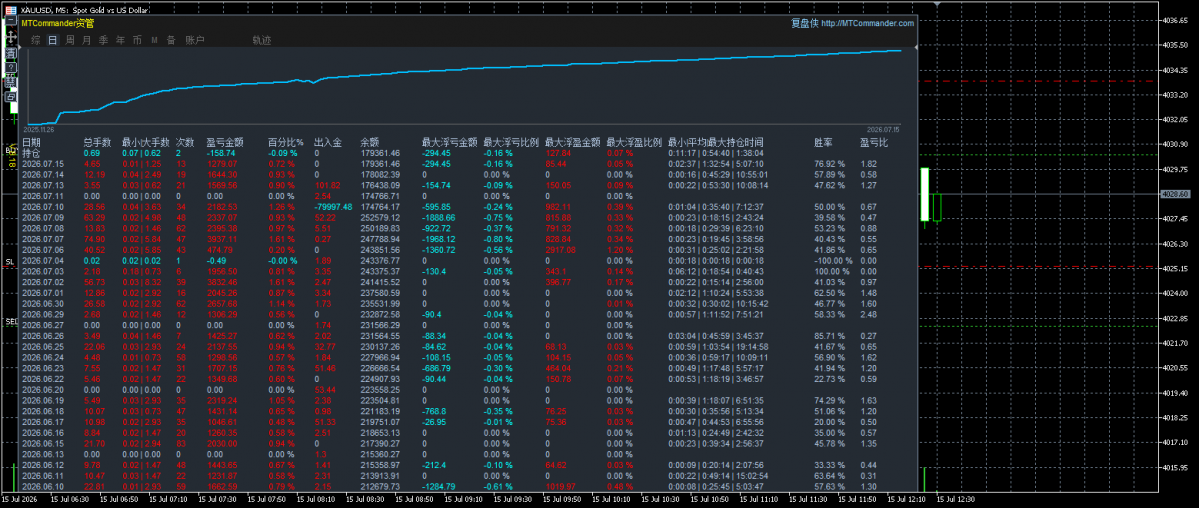
Task: Click the 最大浮盈金额 column header
Action: pyautogui.click(x=573, y=142)
